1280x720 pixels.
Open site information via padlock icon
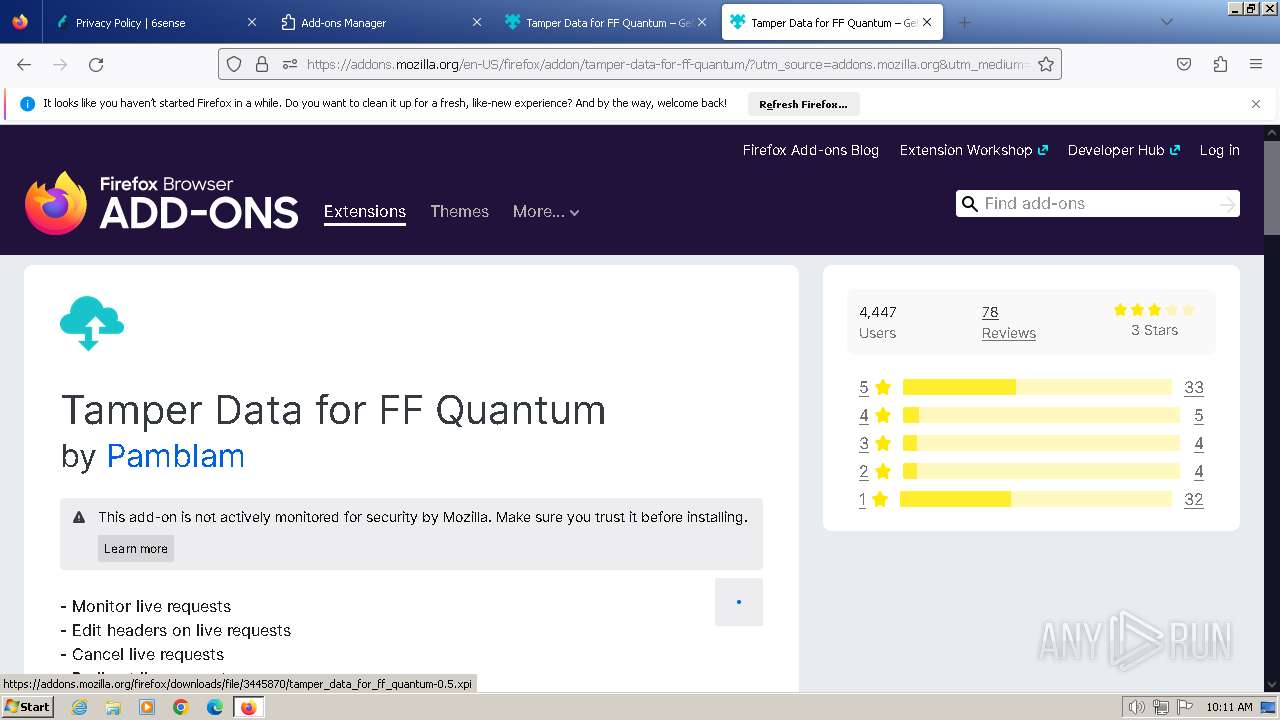tap(262, 64)
